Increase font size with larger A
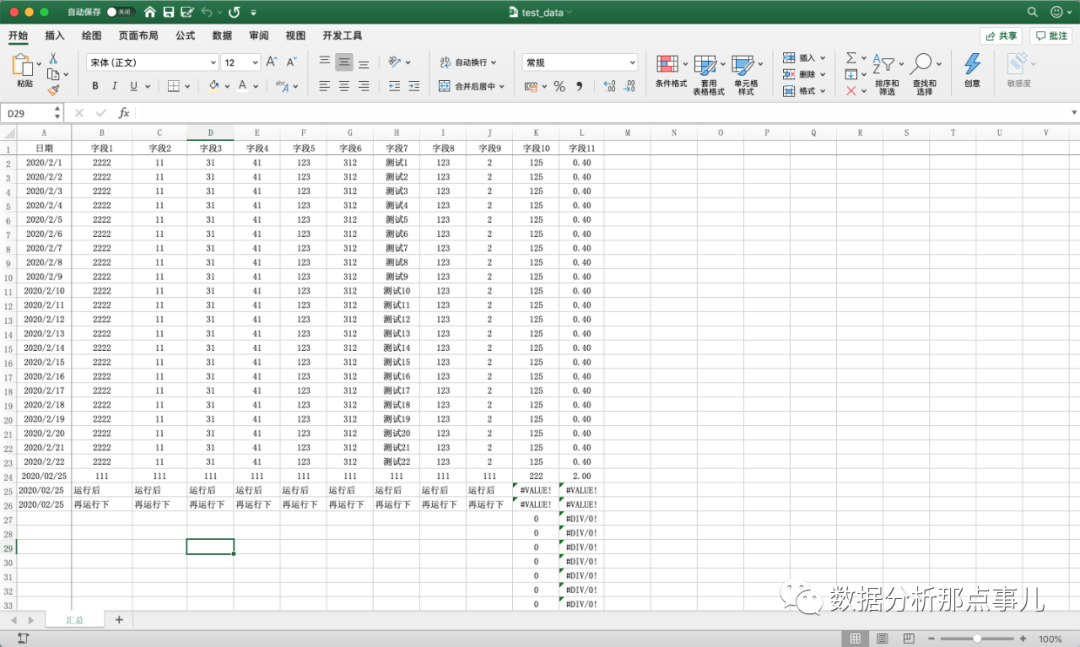 (x=271, y=62)
